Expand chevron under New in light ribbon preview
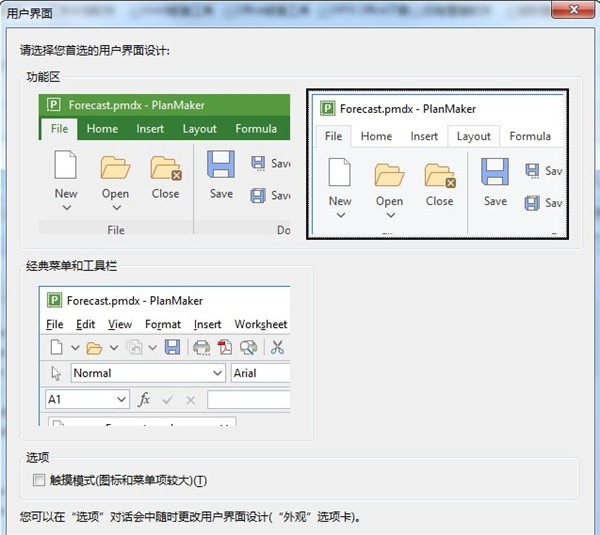 tap(341, 215)
